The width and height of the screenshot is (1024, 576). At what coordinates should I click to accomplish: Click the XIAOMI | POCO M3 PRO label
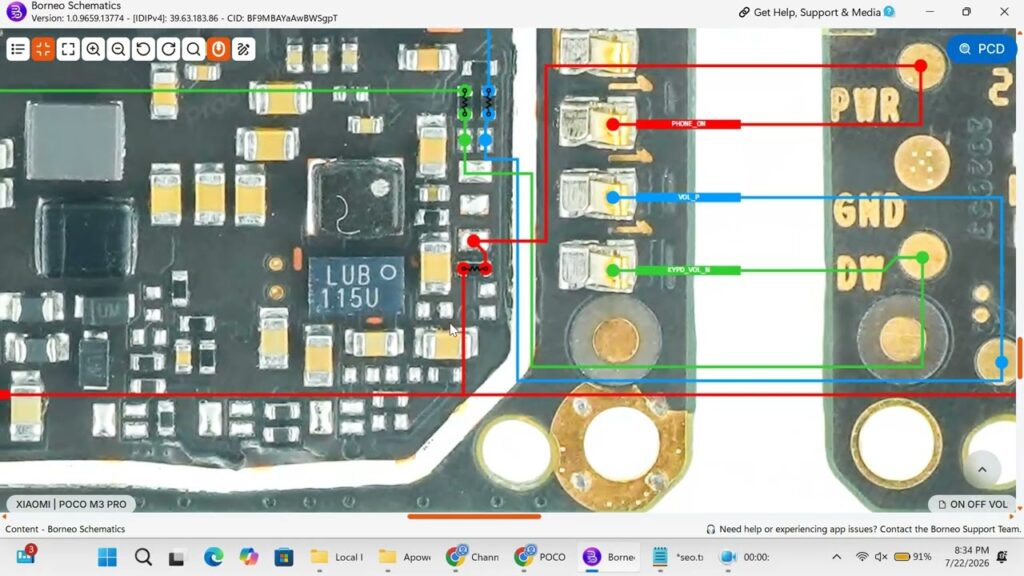point(71,504)
